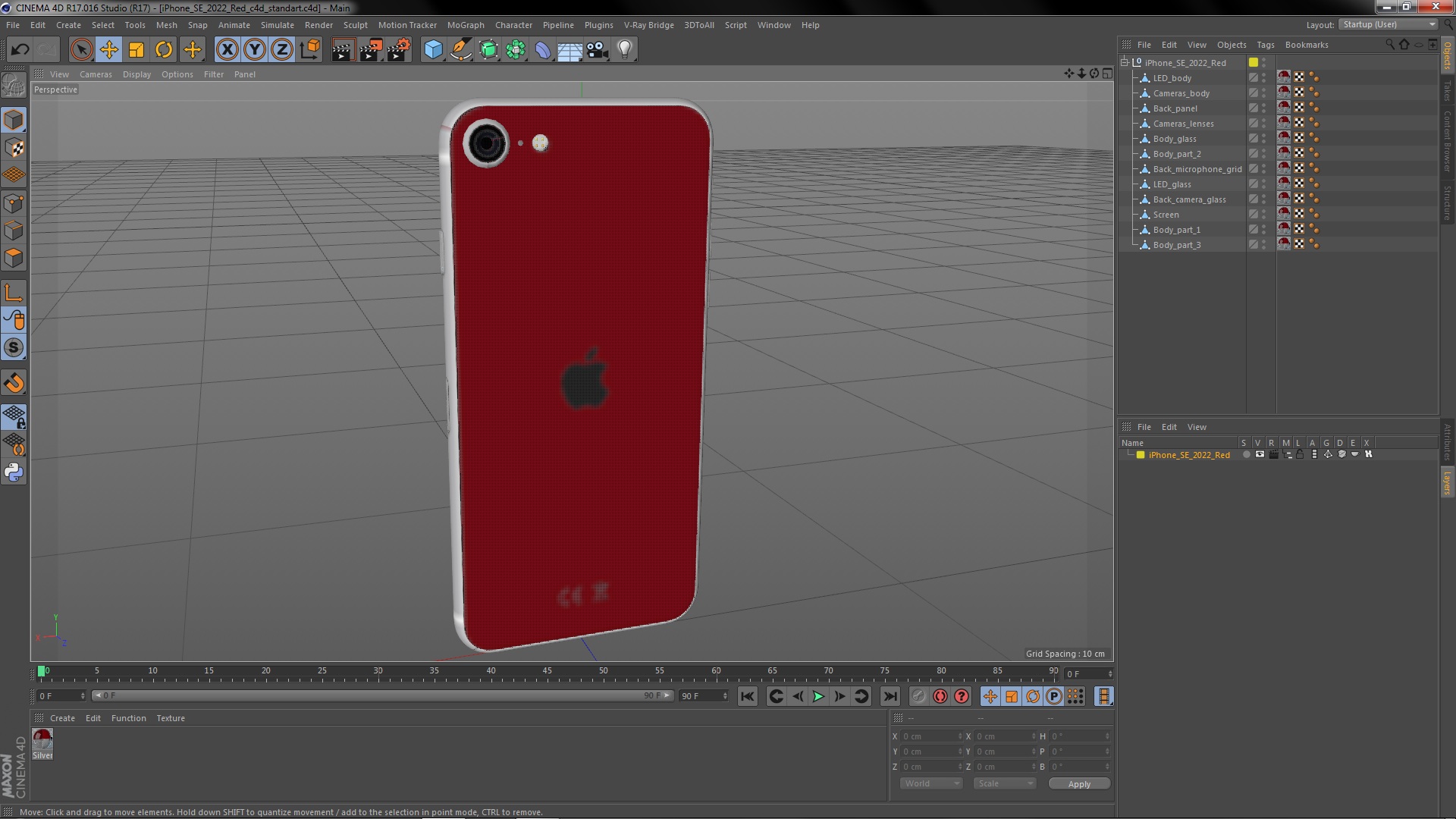Toggle Enable Snap magnet icon
Image resolution: width=1456 pixels, height=819 pixels.
coord(14,383)
